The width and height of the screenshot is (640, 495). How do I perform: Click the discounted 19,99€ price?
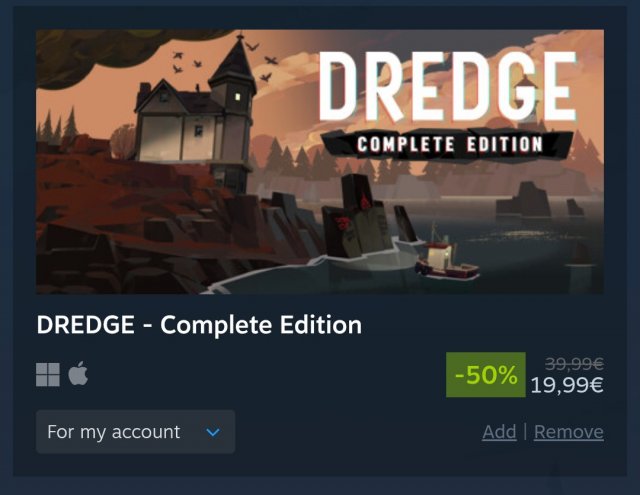click(x=567, y=385)
